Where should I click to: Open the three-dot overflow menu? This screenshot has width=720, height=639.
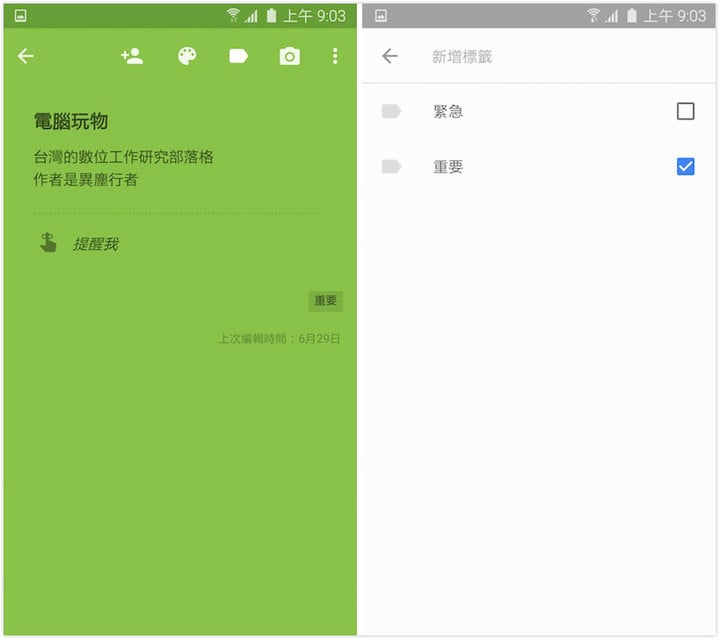[x=335, y=57]
